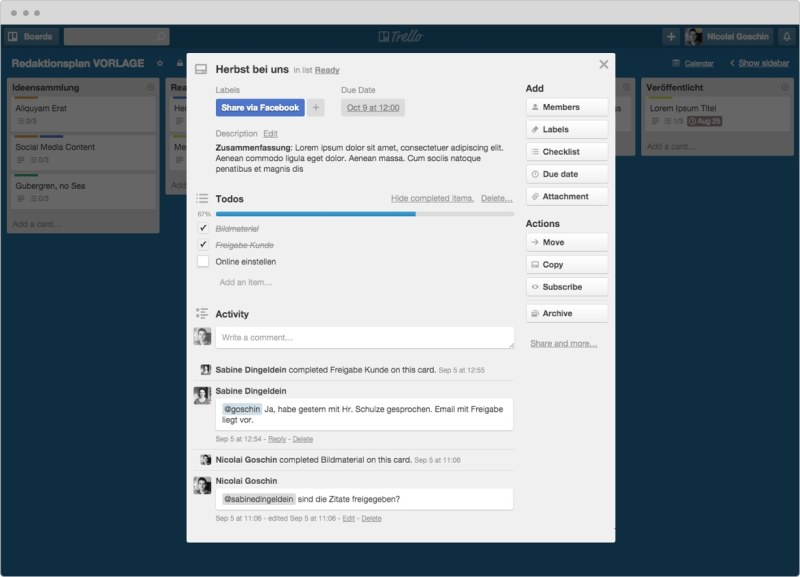Open the Gubergren, no Sea card
This screenshot has height=577, width=800.
83,190
